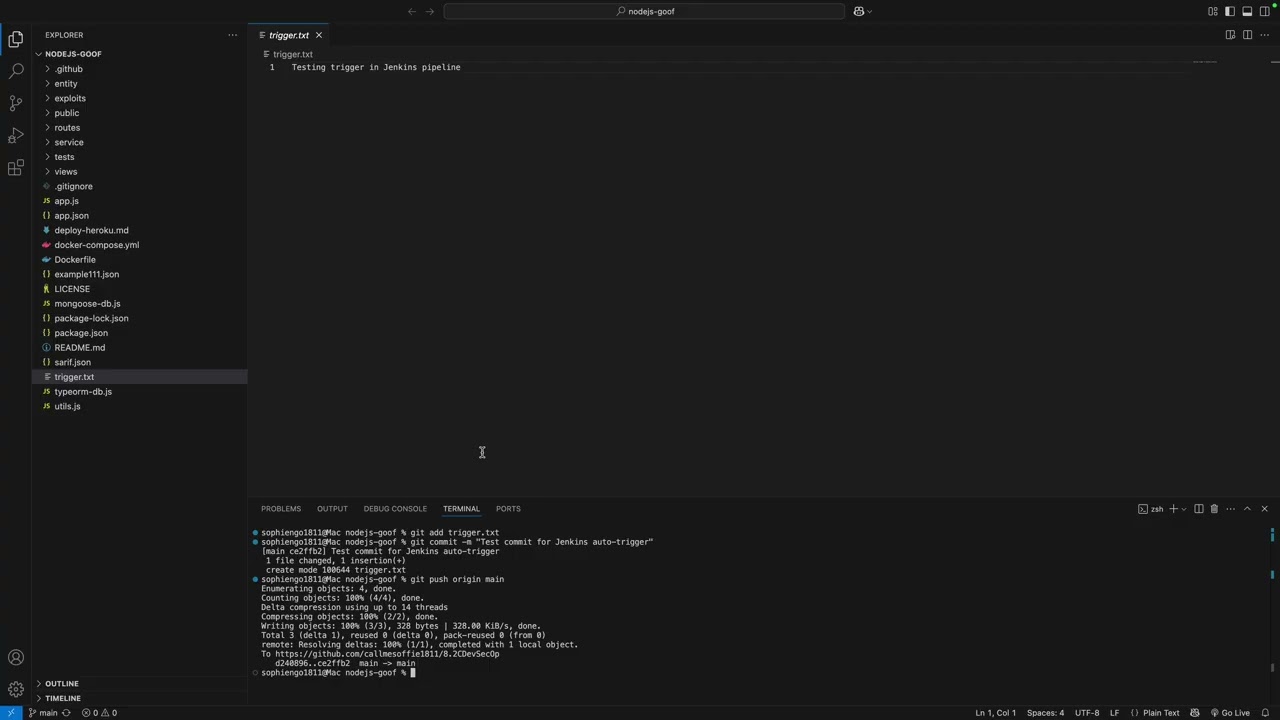This screenshot has width=1280, height=720.
Task: Click the nodejs-goof command center search
Action: click(645, 11)
